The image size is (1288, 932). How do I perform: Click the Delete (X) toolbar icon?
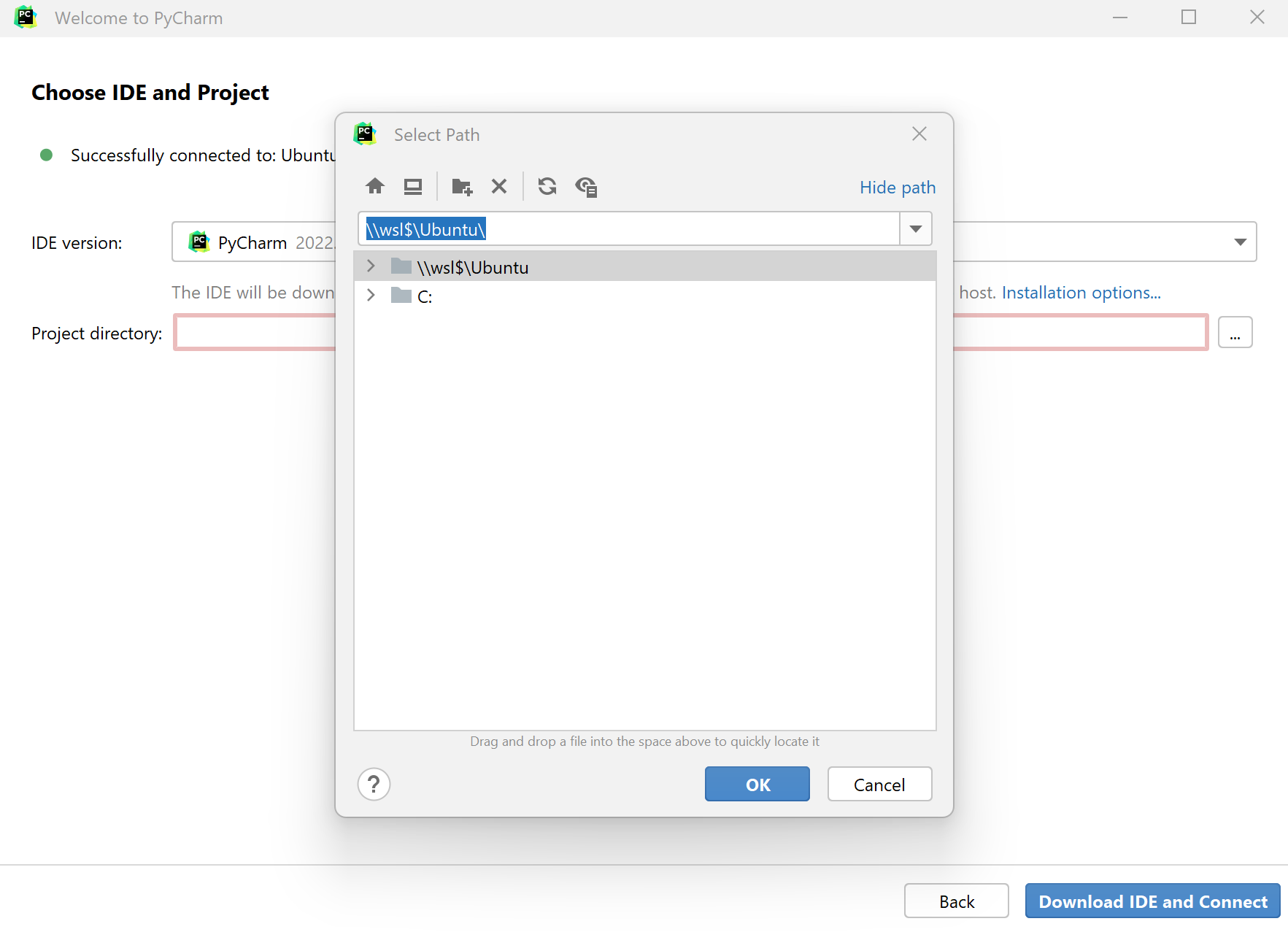tap(499, 187)
